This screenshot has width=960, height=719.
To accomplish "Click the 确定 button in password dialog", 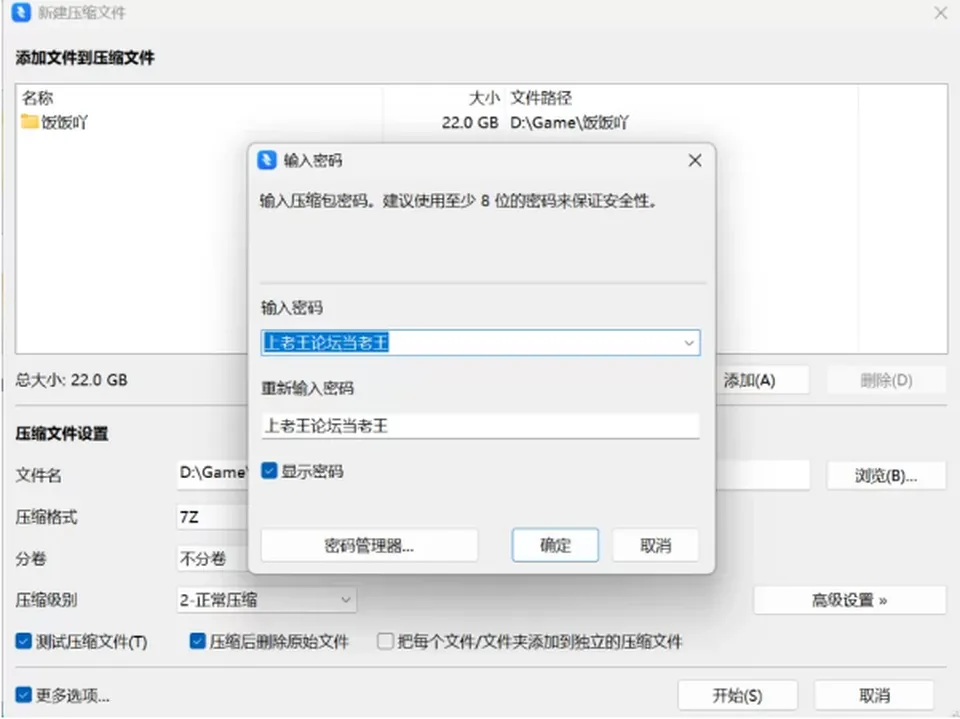I will [x=555, y=545].
